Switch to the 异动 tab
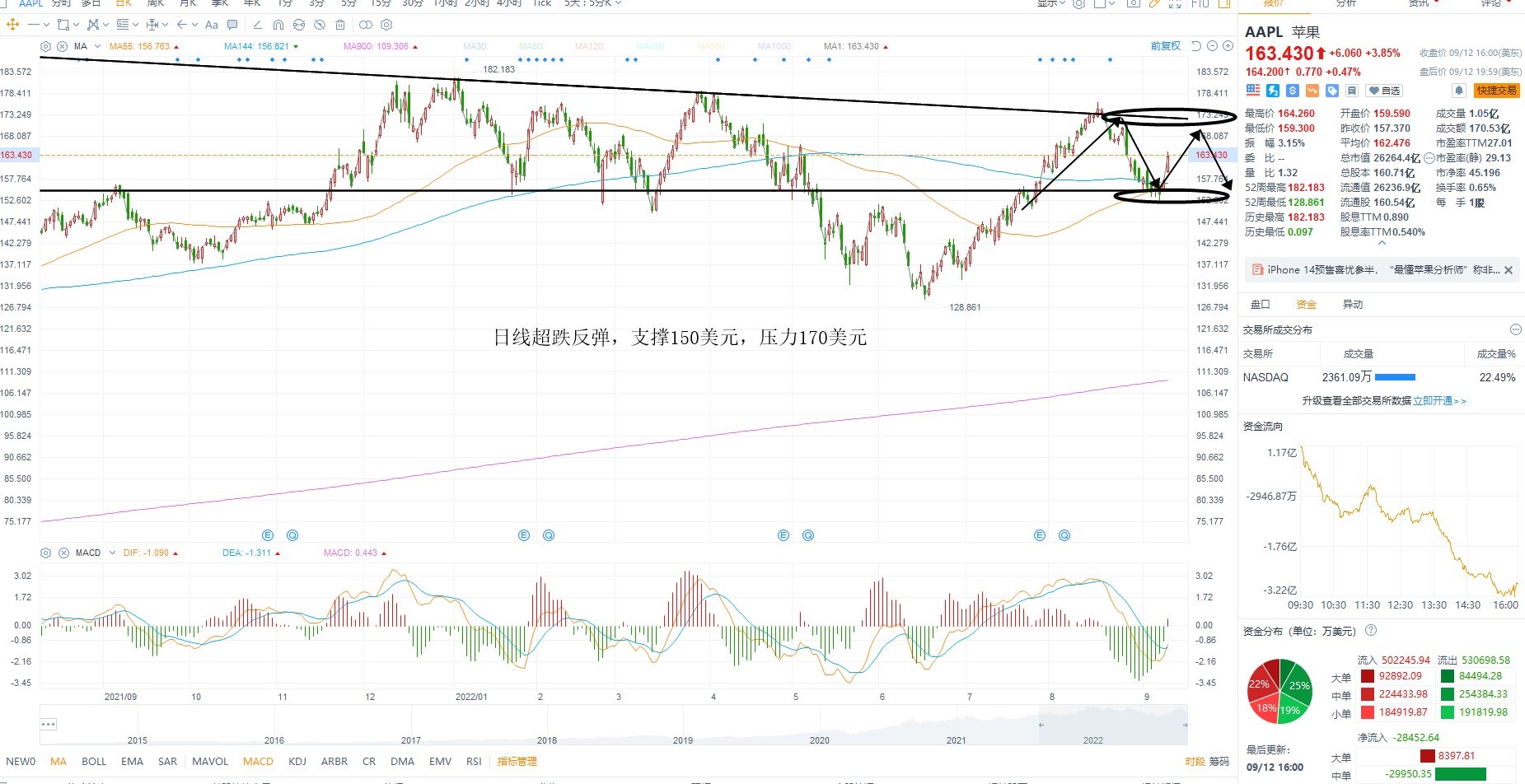Viewport: 1525px width, 784px height. coord(1353,305)
